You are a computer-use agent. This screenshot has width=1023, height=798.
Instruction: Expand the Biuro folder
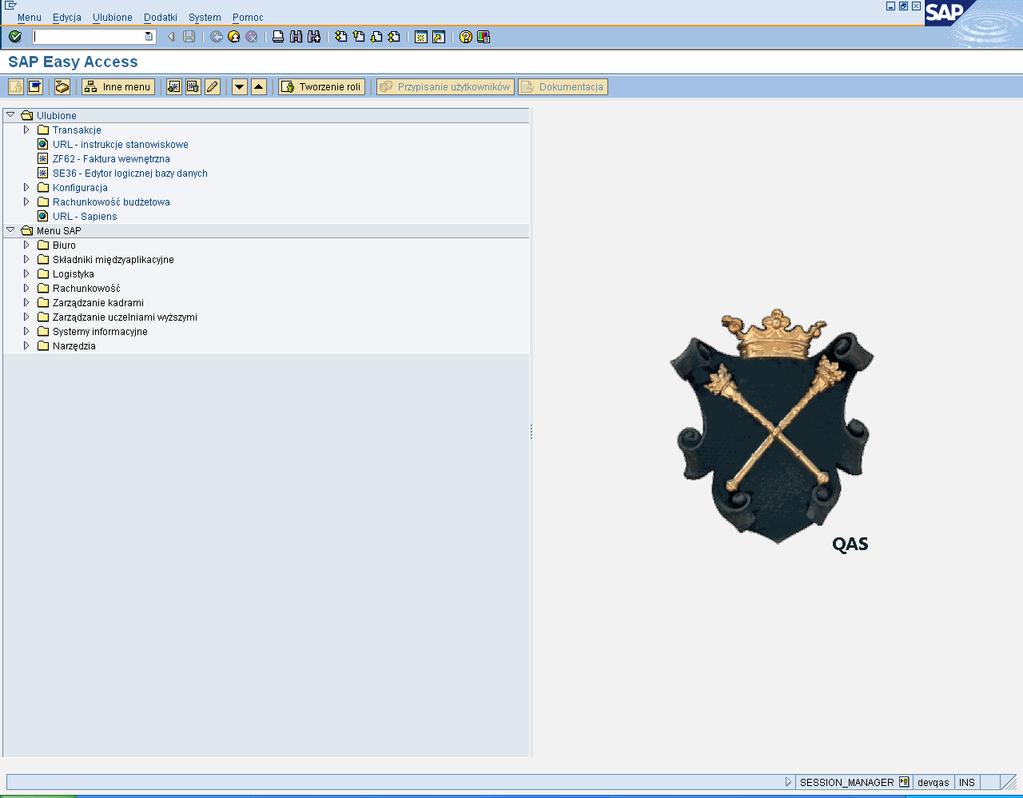(x=27, y=245)
